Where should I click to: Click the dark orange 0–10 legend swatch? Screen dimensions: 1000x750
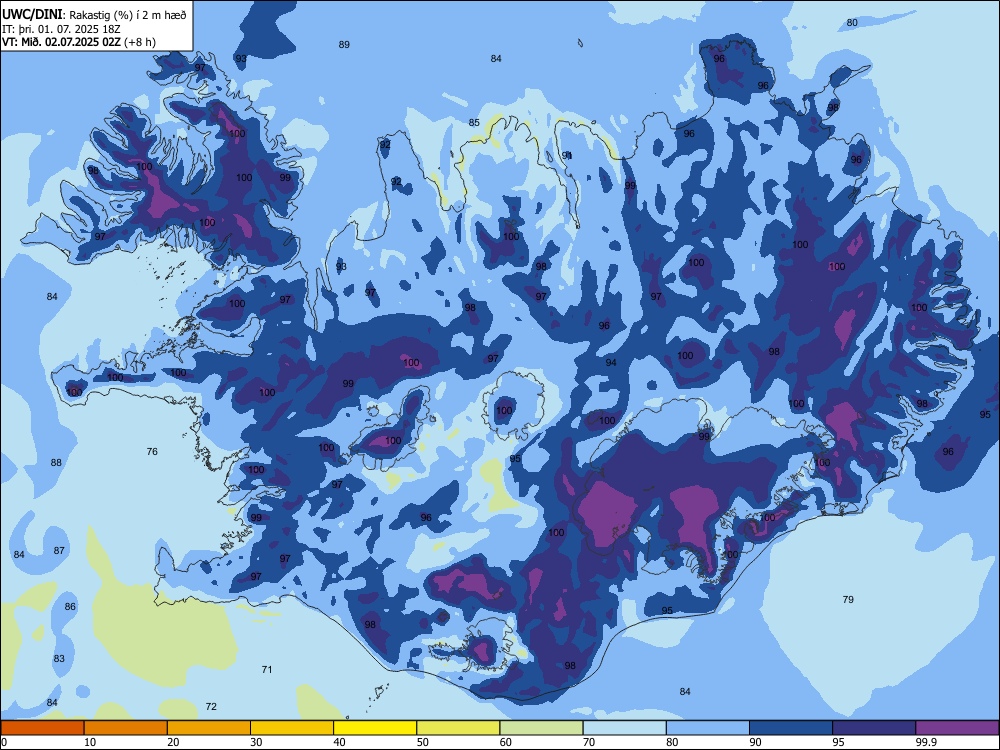tap(42, 728)
